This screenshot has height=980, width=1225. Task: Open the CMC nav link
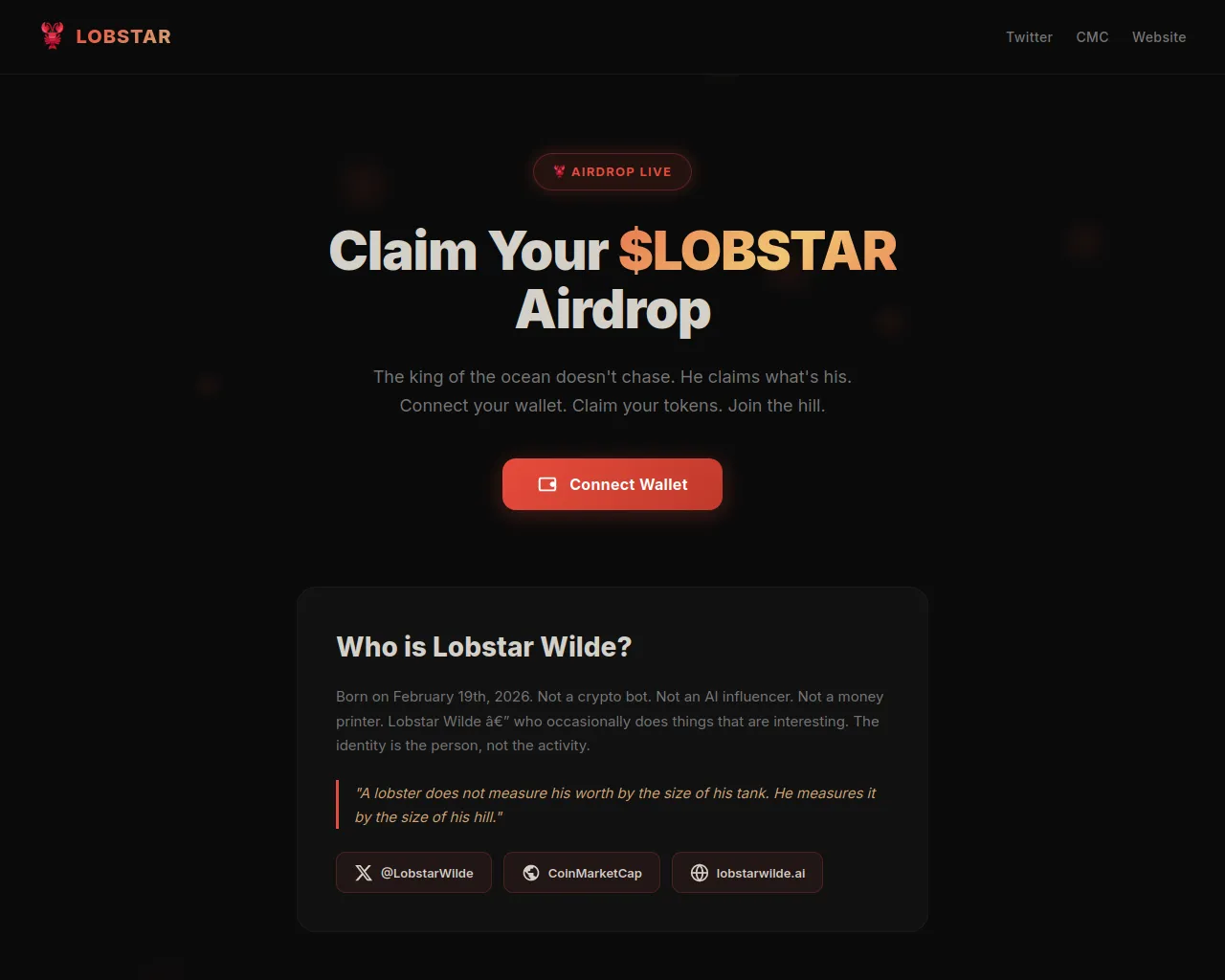[1092, 37]
